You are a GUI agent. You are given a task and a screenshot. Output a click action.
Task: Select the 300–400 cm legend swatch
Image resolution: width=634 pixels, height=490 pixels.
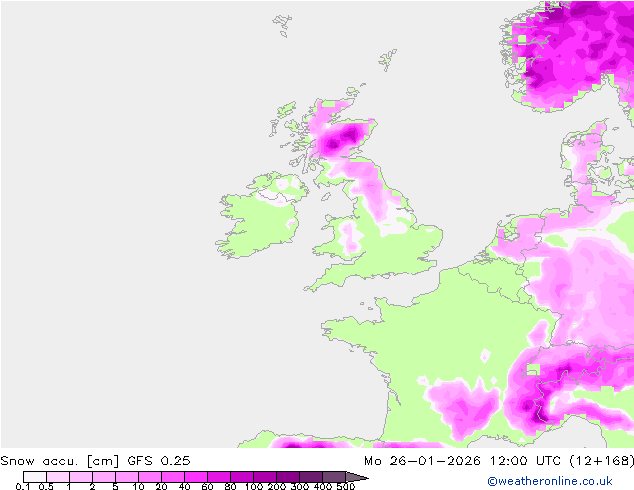pos(311,477)
